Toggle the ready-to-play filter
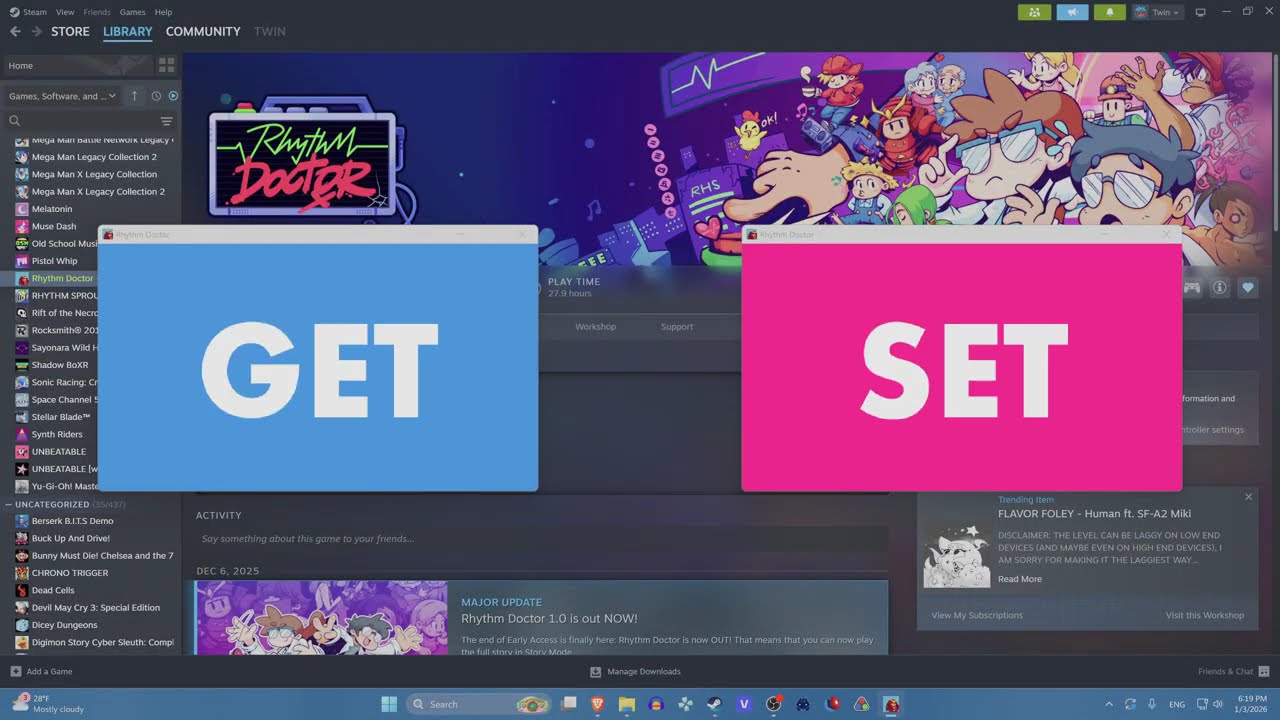Image resolution: width=1280 pixels, height=720 pixels. point(173,96)
